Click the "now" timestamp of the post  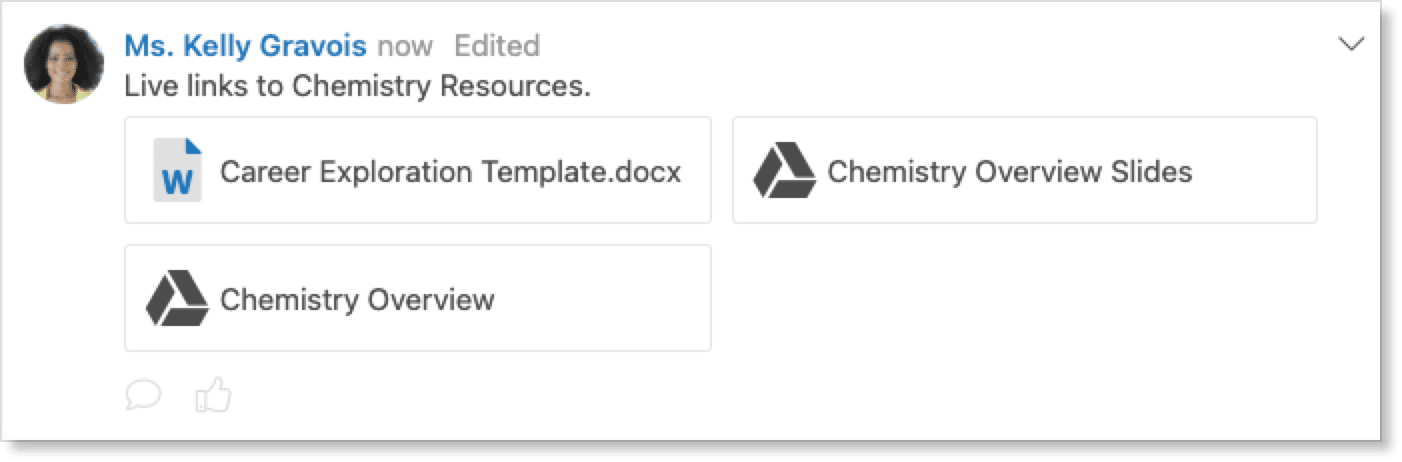[405, 46]
